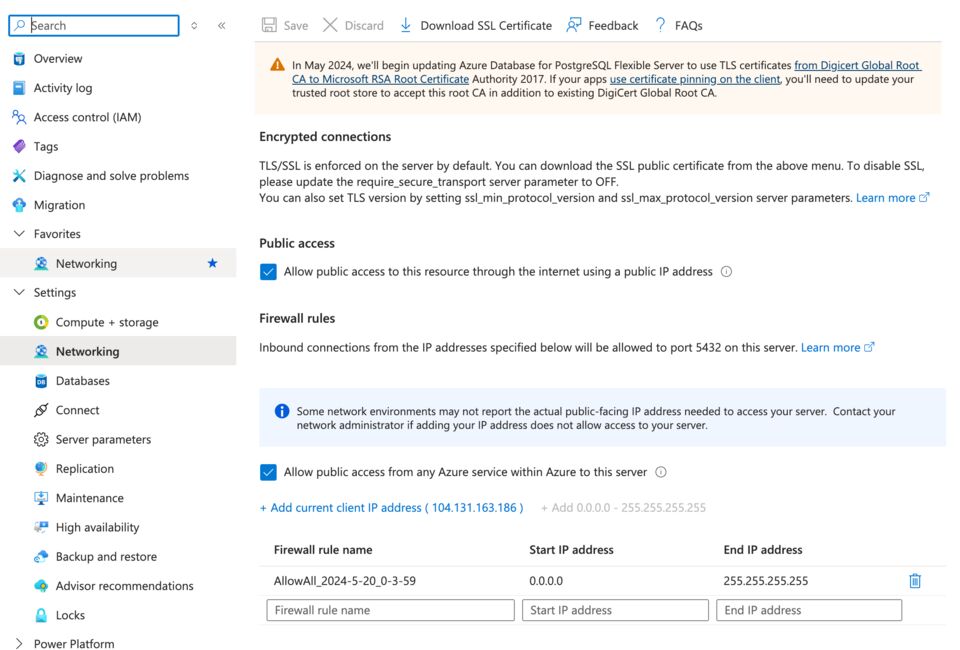Collapse the Settings section

[19, 293]
